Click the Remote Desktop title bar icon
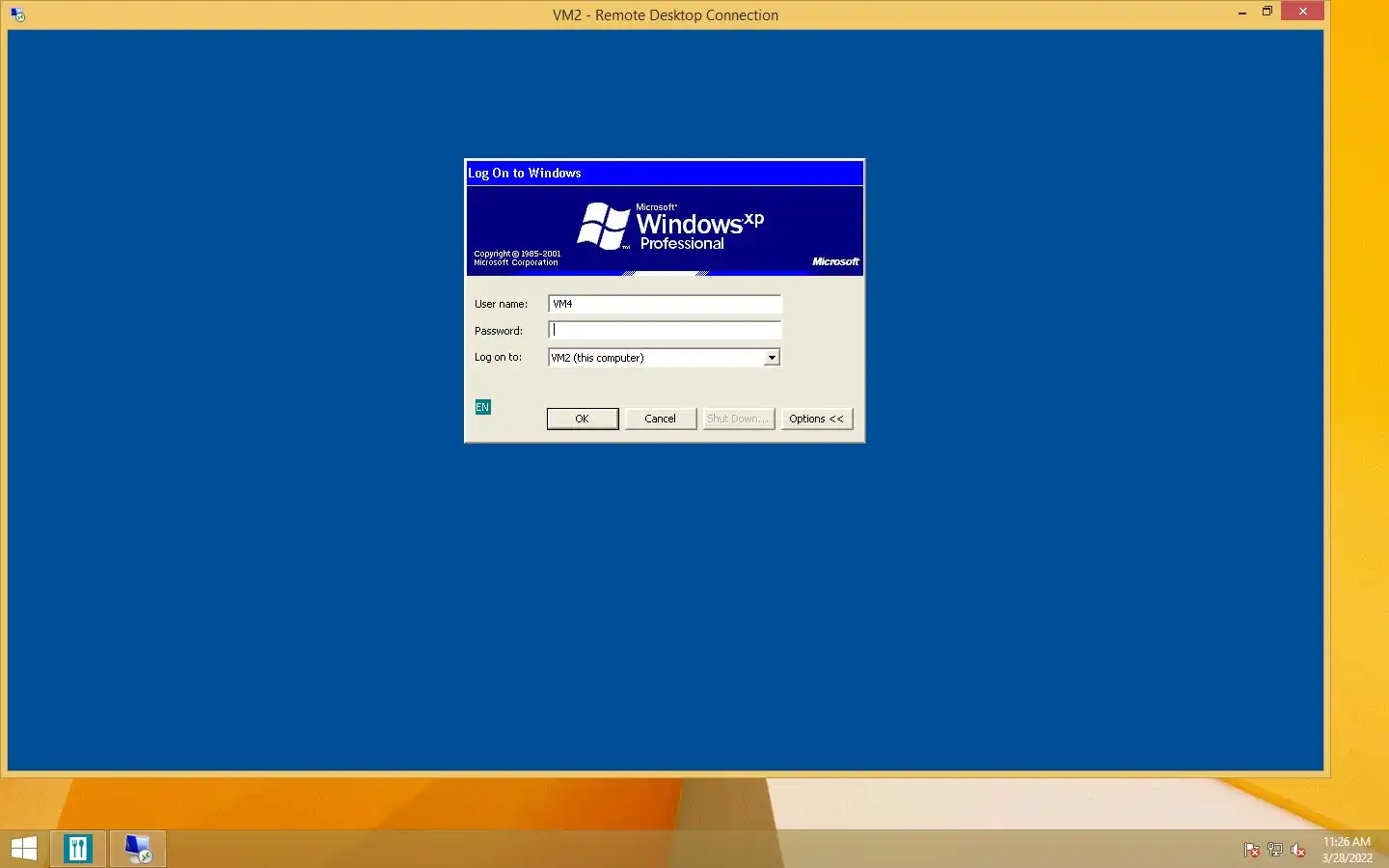Image resolution: width=1389 pixels, height=868 pixels. 17,14
